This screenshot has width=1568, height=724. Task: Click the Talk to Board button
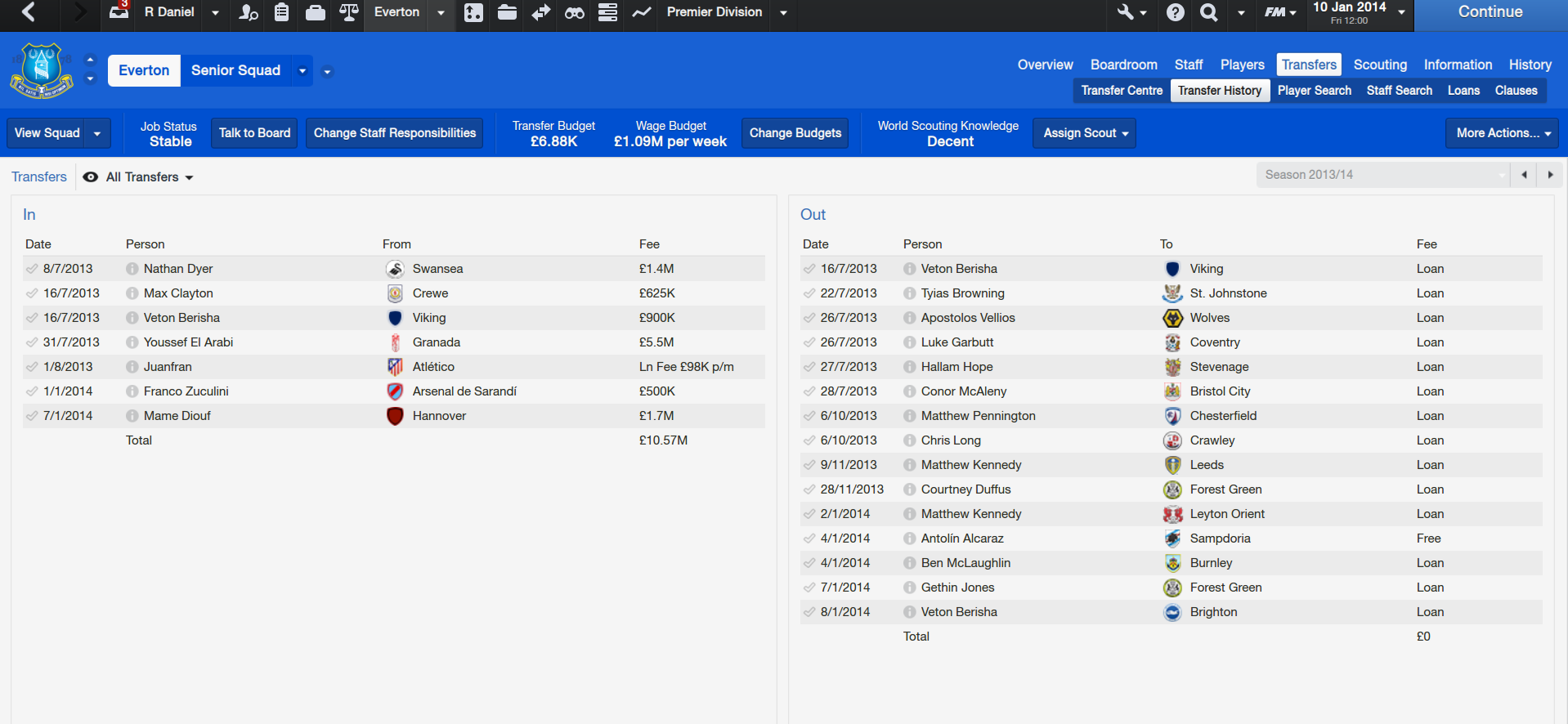point(254,133)
